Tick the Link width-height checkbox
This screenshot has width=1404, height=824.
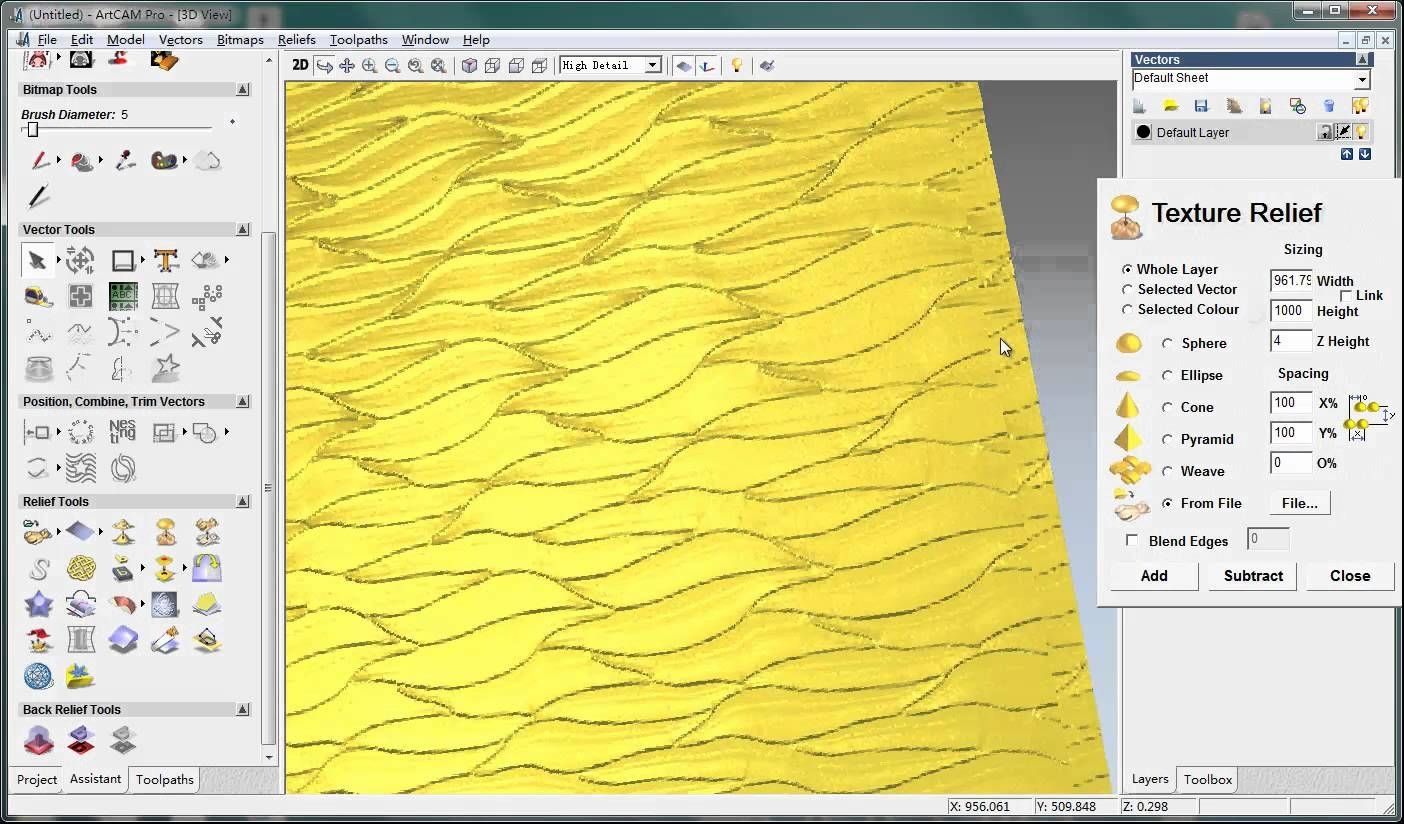pyautogui.click(x=1346, y=295)
